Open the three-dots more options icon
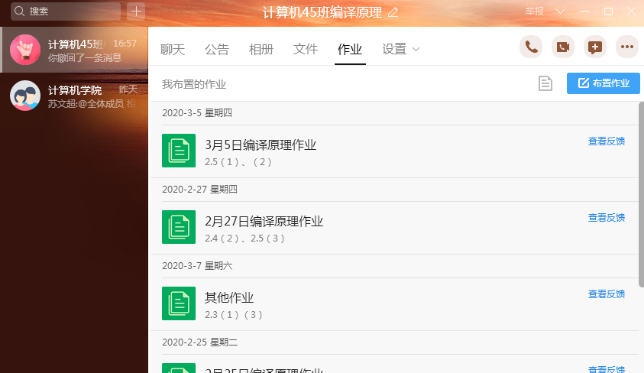 coord(627,47)
